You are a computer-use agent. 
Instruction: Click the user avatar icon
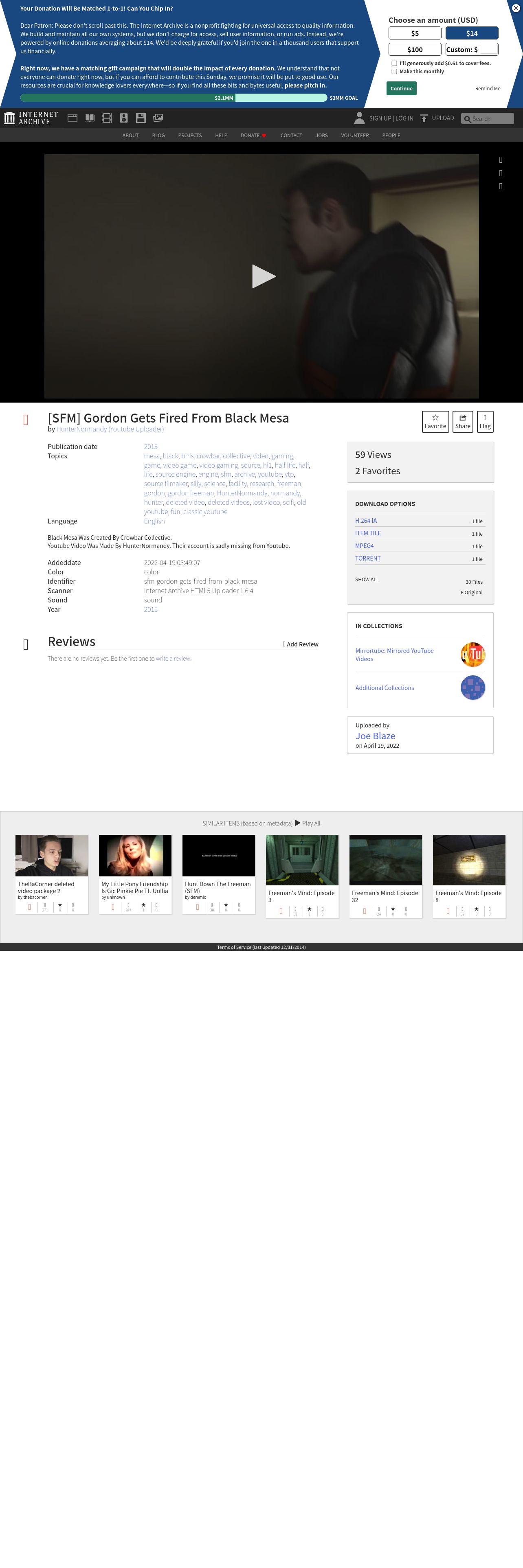359,118
